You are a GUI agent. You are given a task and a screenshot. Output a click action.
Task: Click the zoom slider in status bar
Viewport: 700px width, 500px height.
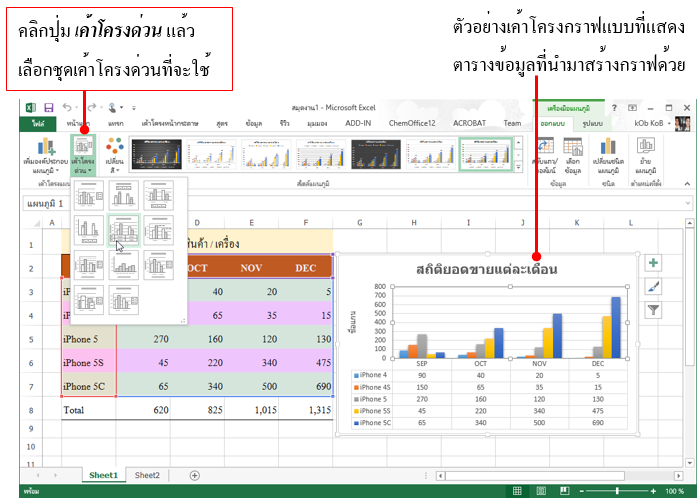coord(619,492)
